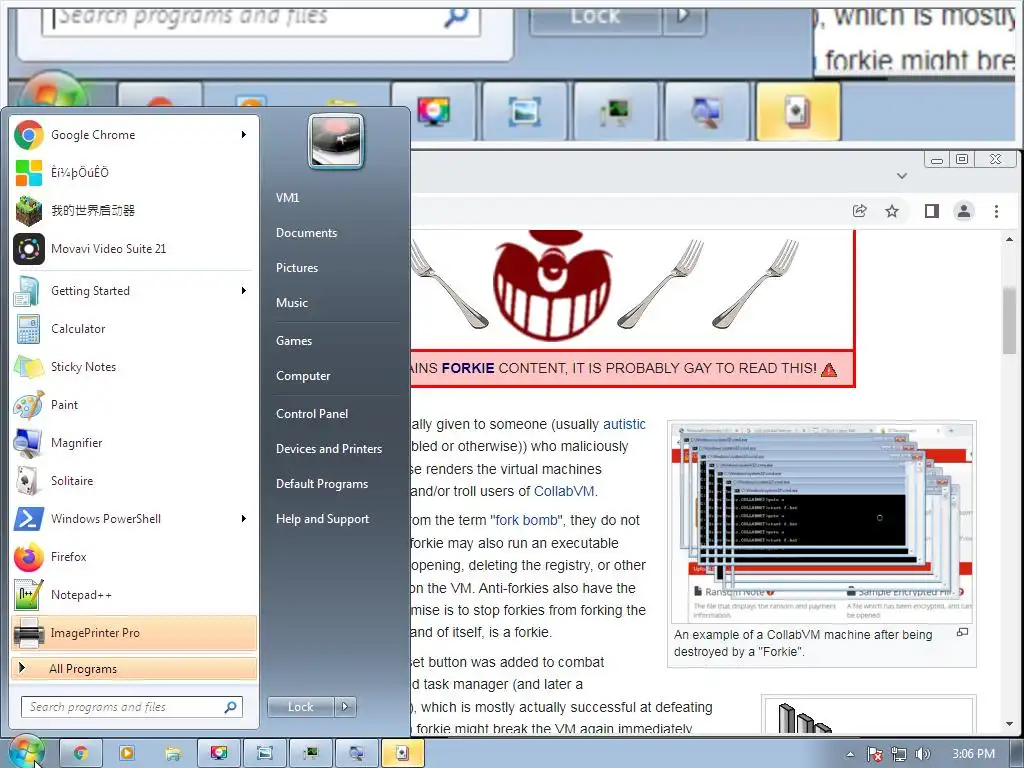1024x768 pixels.
Task: Open Notepad++ from the Start menu
Action: coord(134,595)
